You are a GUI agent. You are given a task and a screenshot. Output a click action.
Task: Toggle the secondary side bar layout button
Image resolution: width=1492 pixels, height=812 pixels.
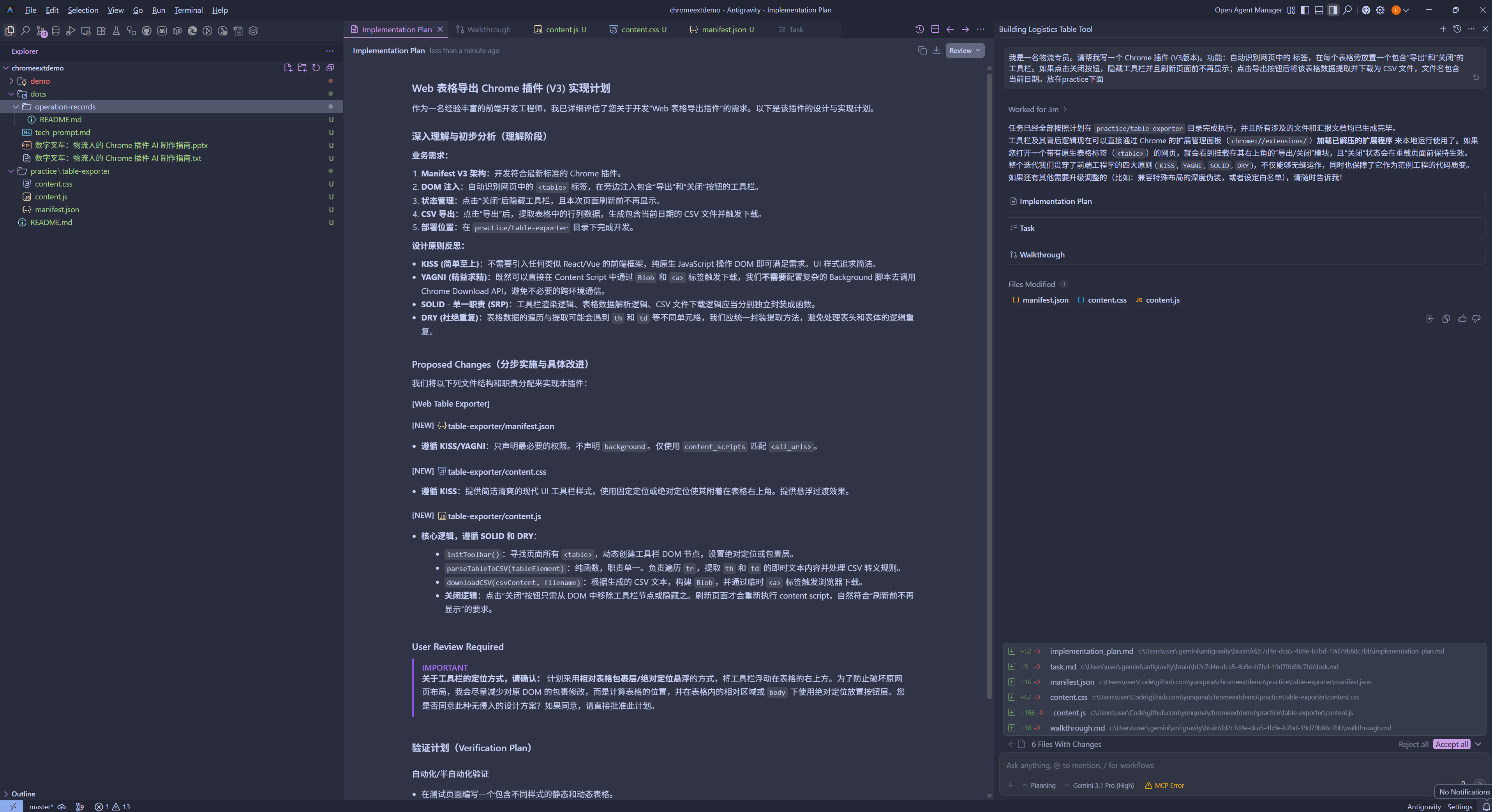(1333, 10)
